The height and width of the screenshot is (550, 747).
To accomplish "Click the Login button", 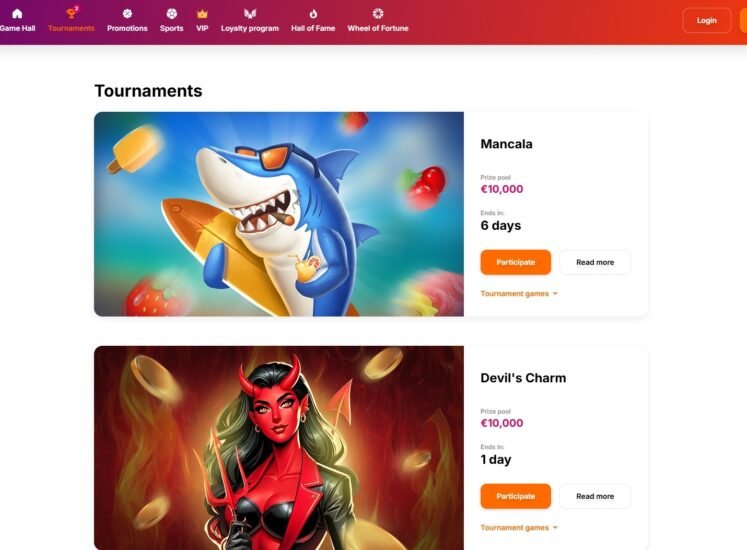I will tap(707, 20).
